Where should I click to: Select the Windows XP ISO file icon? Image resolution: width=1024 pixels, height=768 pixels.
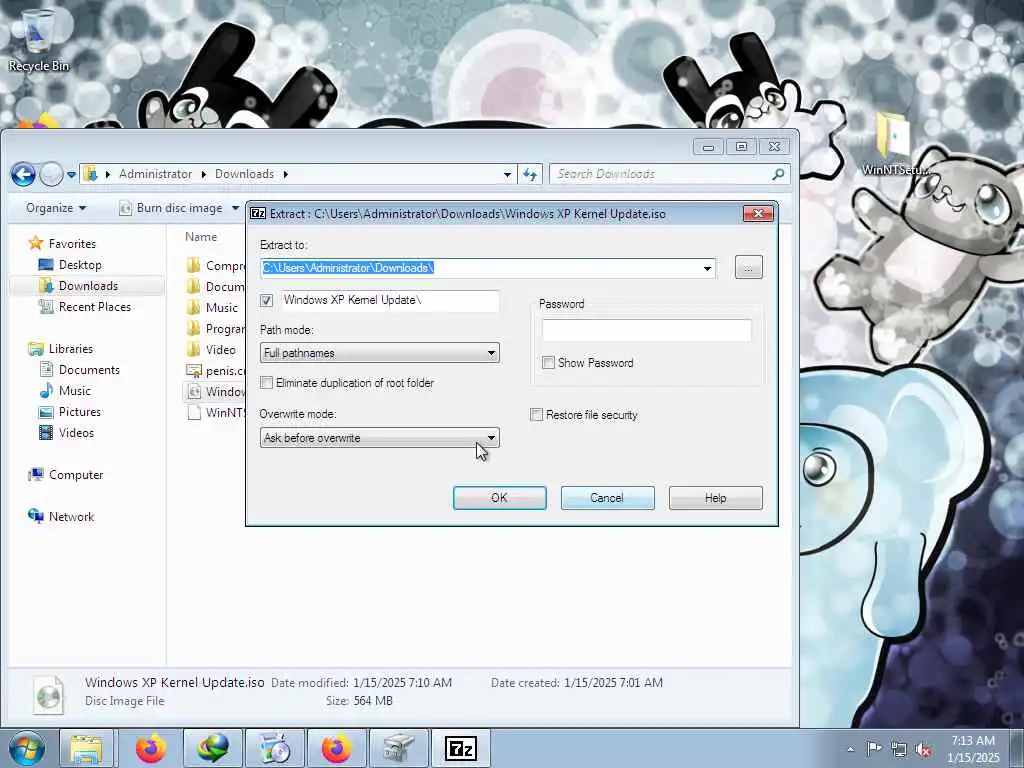tap(193, 391)
